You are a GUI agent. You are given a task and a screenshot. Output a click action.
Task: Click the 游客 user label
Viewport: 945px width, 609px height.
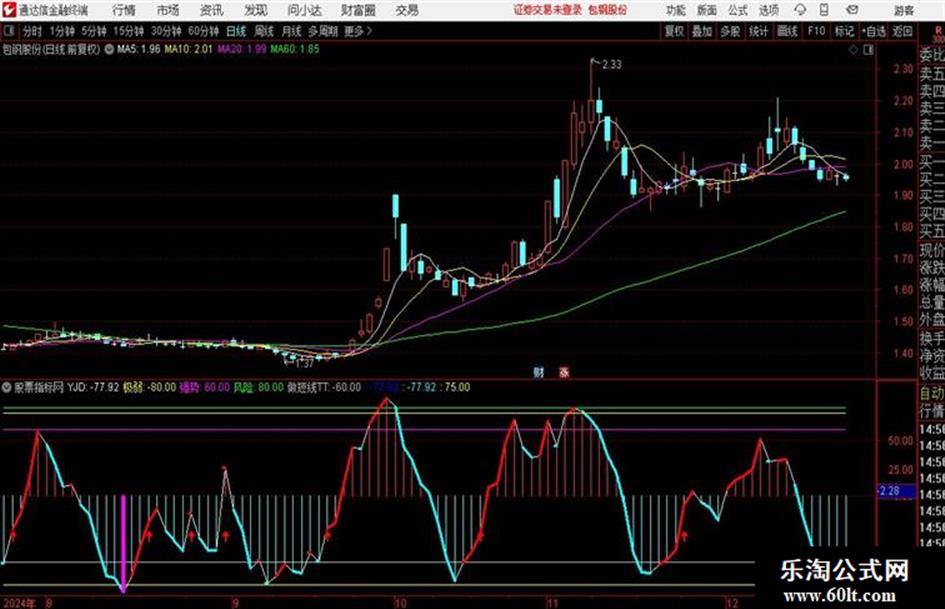(904, 10)
